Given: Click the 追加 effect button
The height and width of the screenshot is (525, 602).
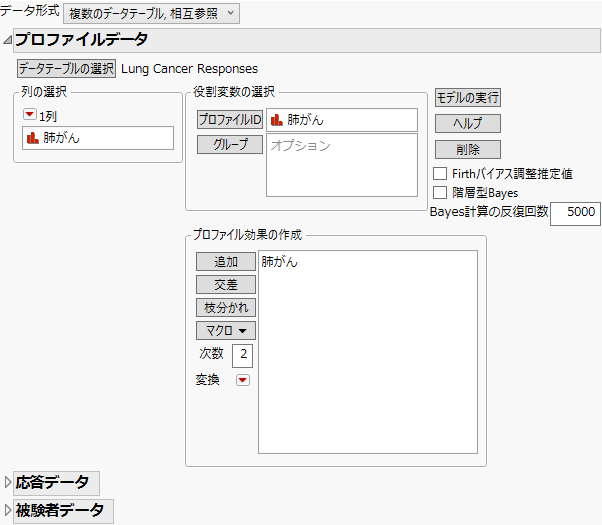Looking at the screenshot, I should (224, 262).
